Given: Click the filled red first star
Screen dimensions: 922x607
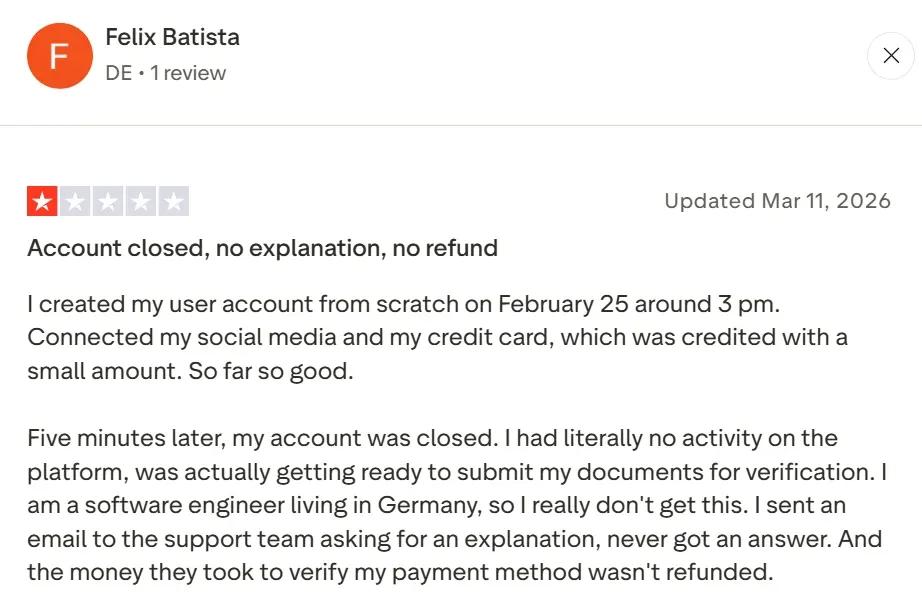Looking at the screenshot, I should point(43,202).
